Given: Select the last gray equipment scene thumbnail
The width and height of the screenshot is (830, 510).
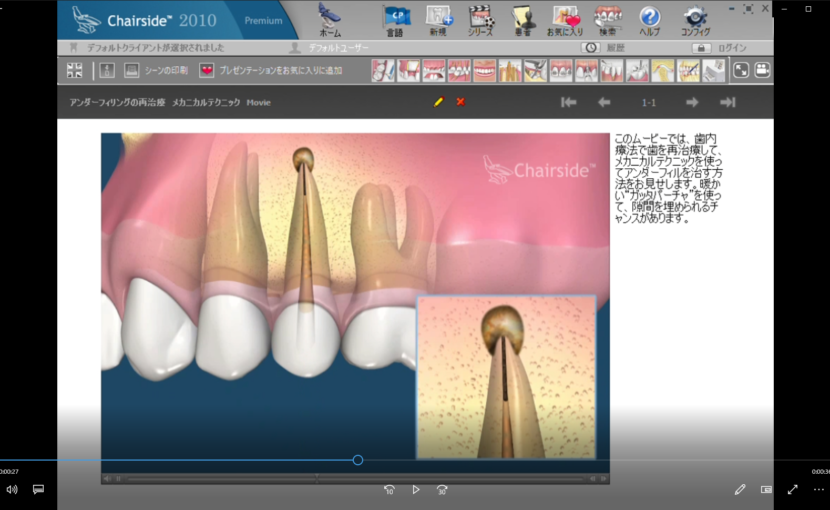Looking at the screenshot, I should click(713, 70).
